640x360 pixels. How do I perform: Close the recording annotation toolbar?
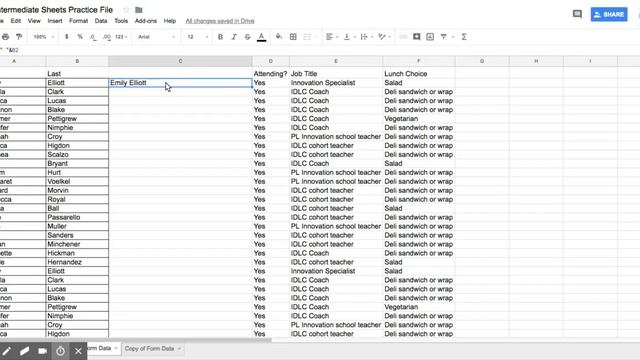(78, 351)
